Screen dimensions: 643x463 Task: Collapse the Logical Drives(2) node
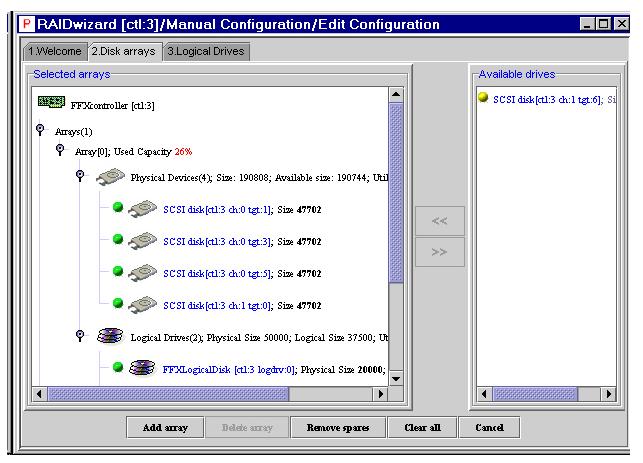(80, 336)
